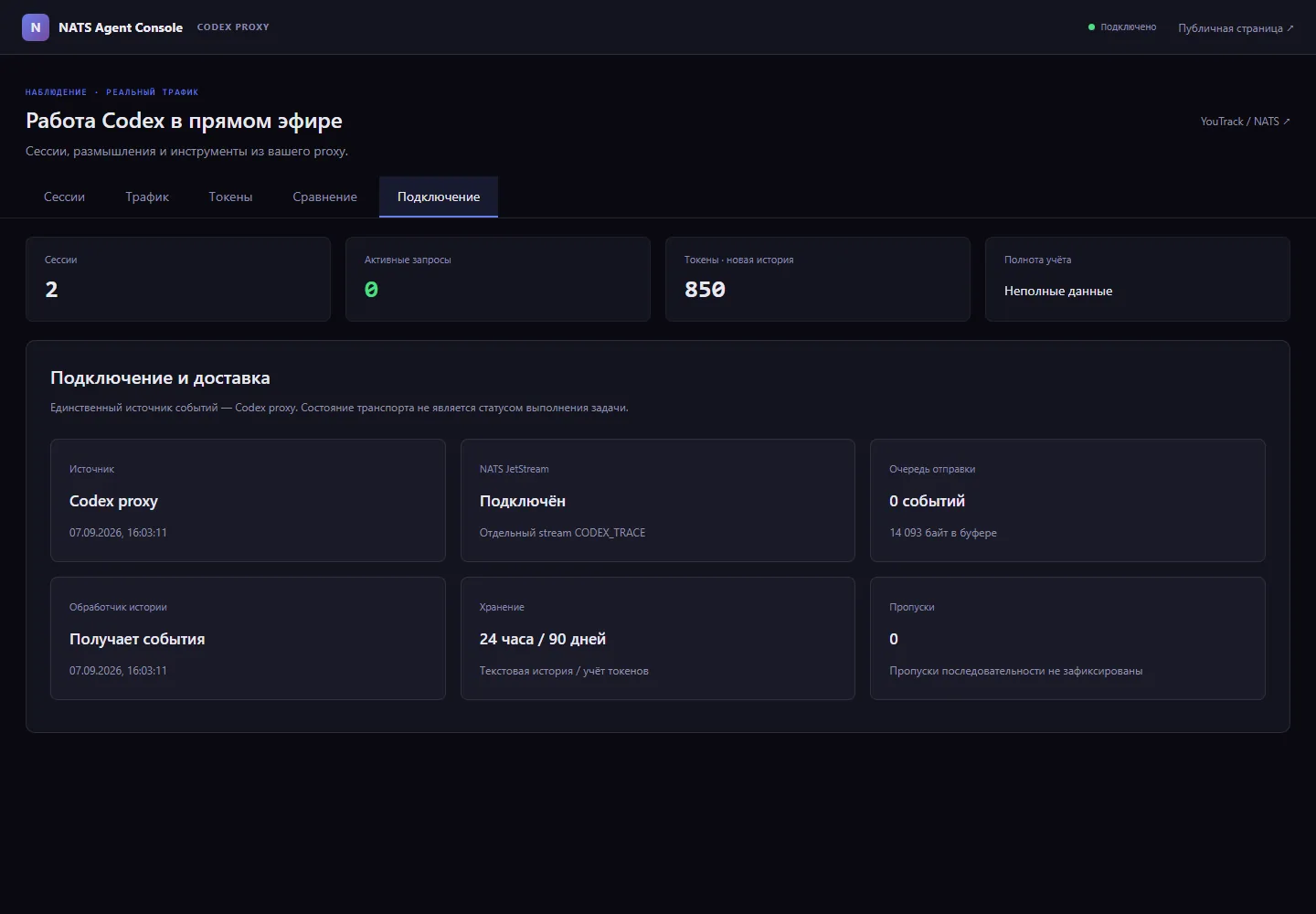Screen dimensions: 1316x914
Task: Click the Подключено status text
Action: (x=1129, y=27)
